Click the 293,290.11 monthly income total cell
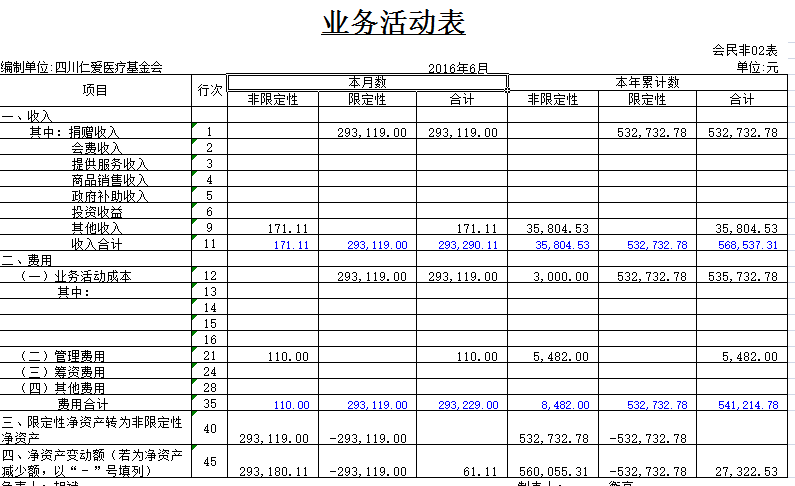This screenshot has height=486, width=795. coord(461,245)
